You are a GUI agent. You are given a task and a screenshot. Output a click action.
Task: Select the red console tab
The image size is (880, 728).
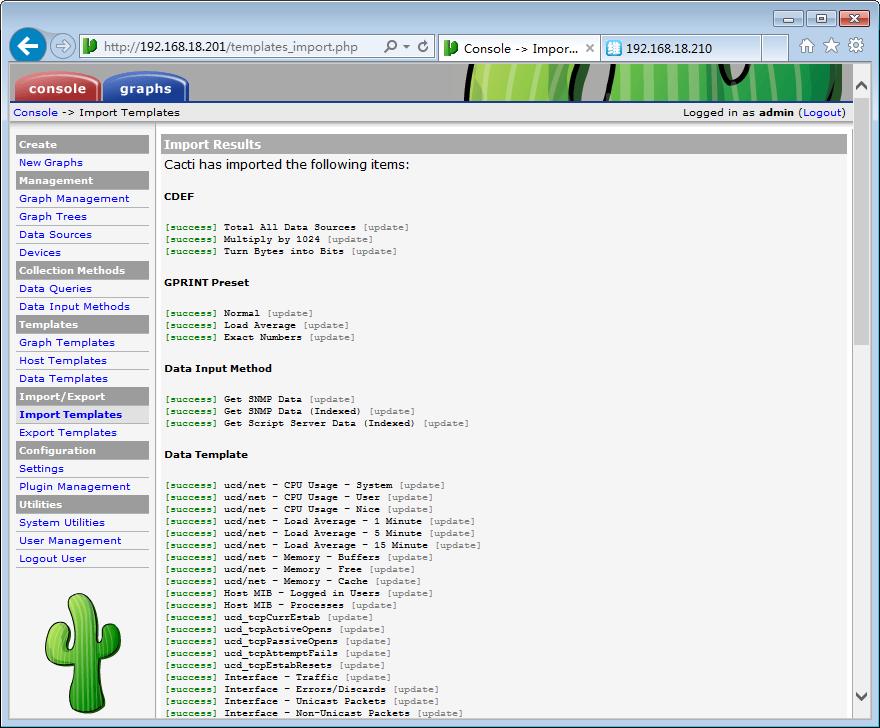(x=57, y=88)
